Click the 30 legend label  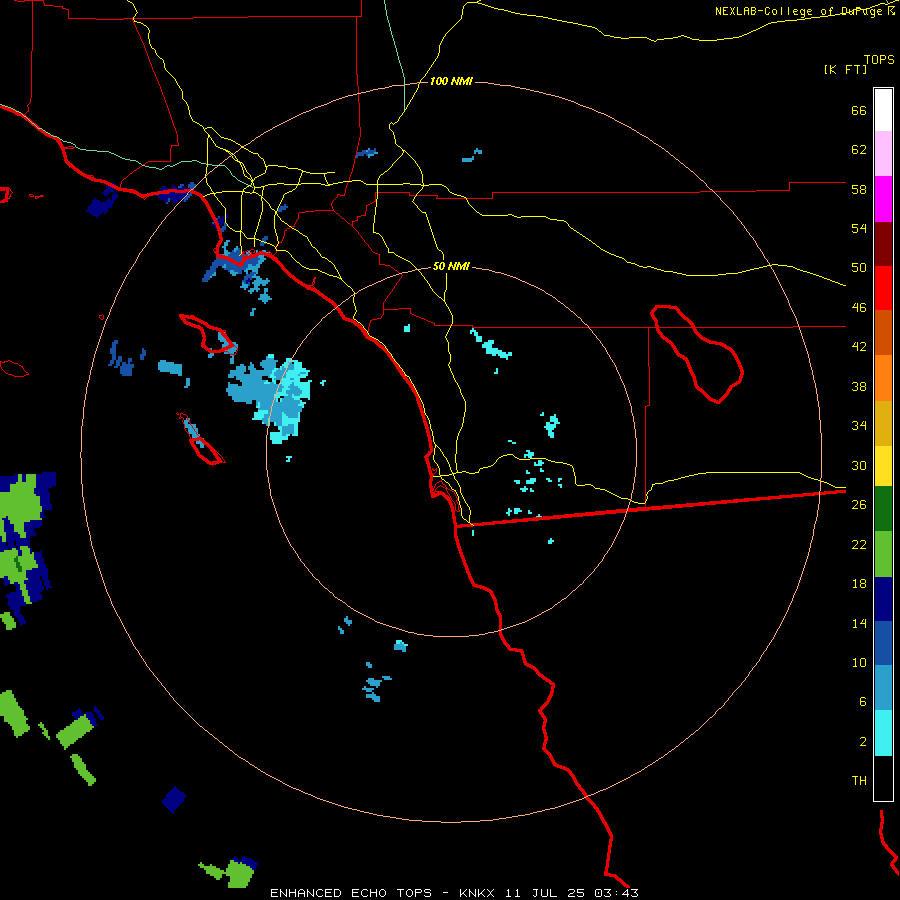[859, 465]
